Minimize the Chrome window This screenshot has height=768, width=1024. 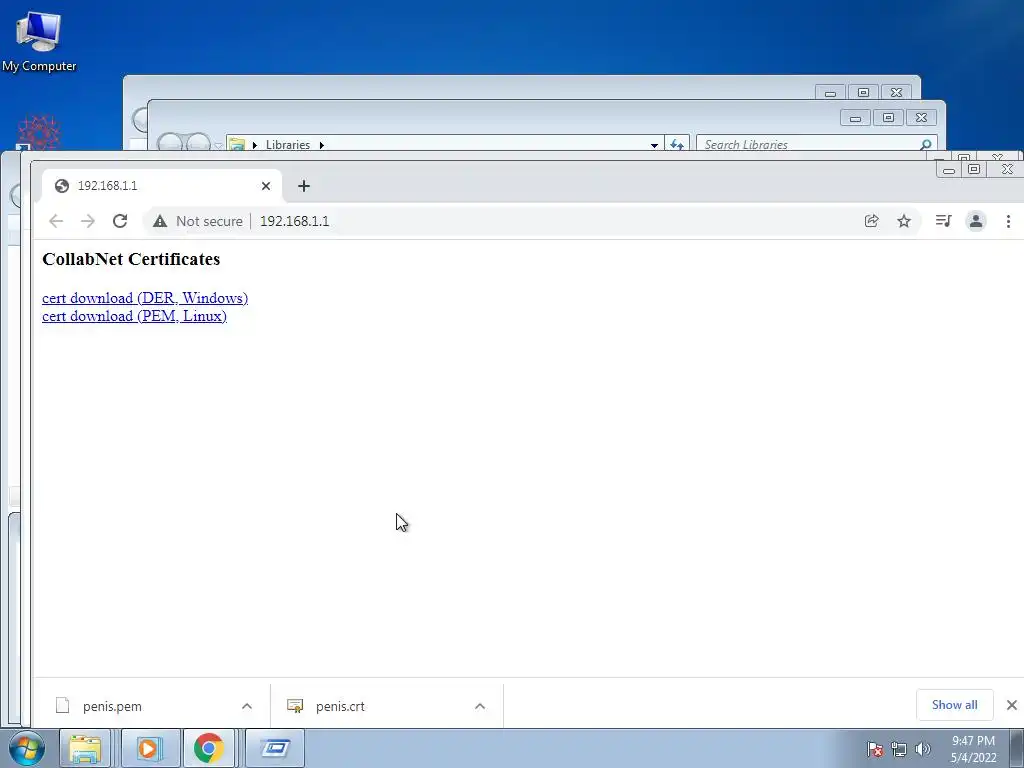[950, 170]
